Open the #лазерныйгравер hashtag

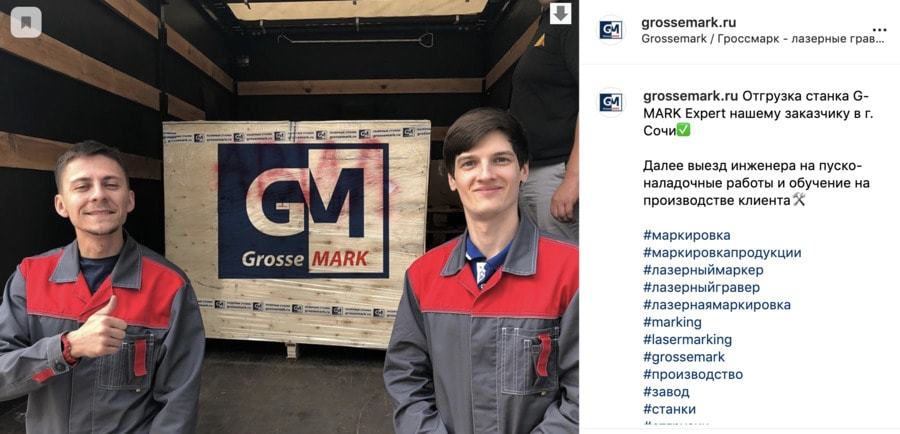[x=701, y=287]
